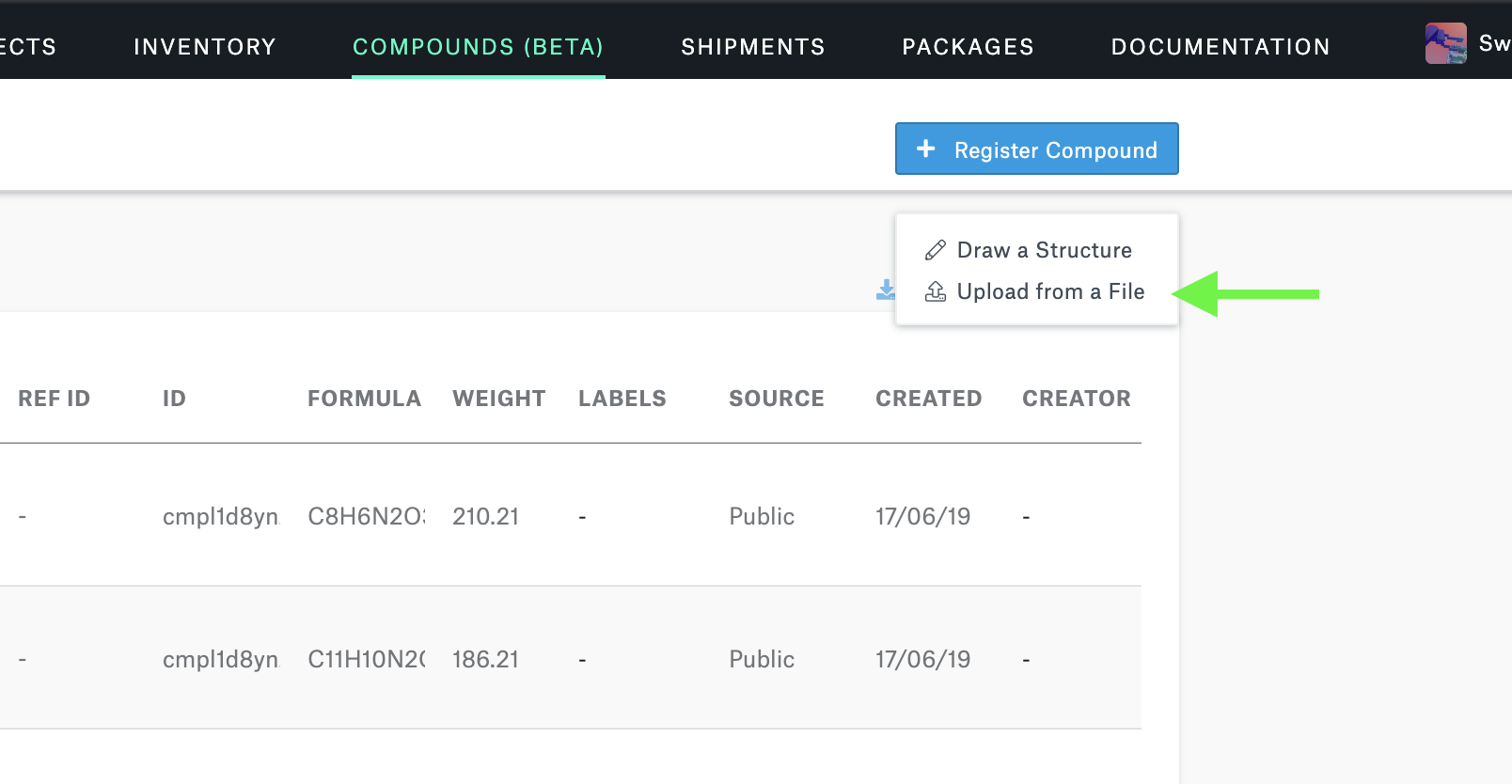Screen dimensions: 1512x784
Task: Click the plus icon on Register Compound
Action: coord(926,149)
